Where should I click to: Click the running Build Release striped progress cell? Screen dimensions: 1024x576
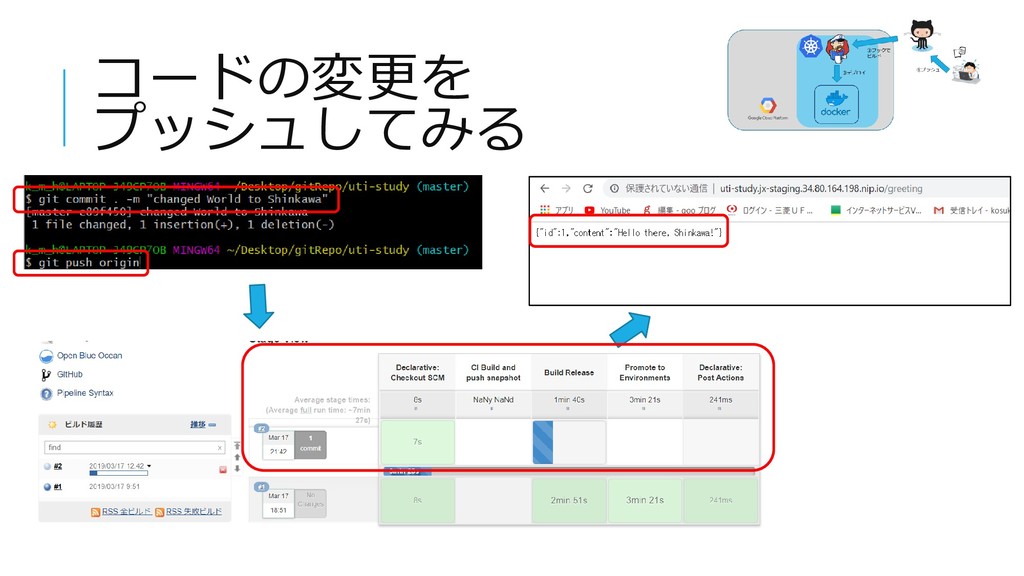[x=543, y=442]
